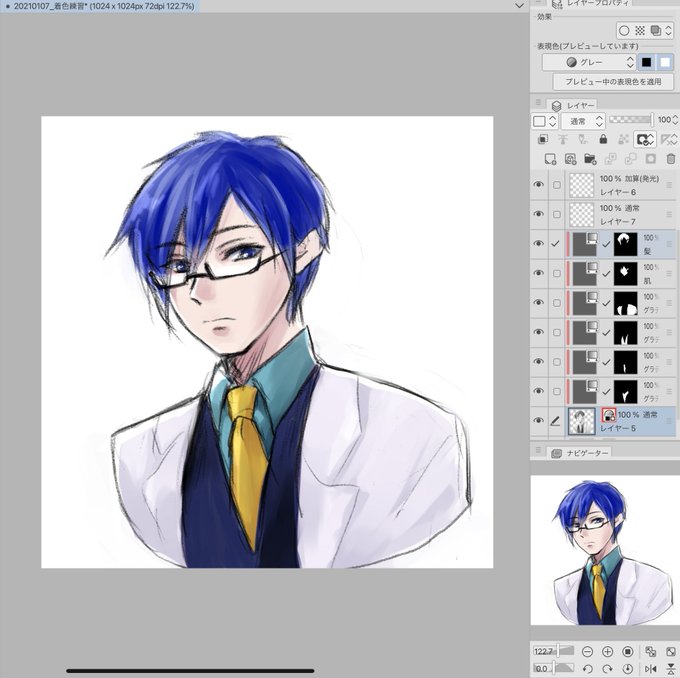Click the white drawing color swatch
Viewport: 680px width, 678px height.
point(665,62)
